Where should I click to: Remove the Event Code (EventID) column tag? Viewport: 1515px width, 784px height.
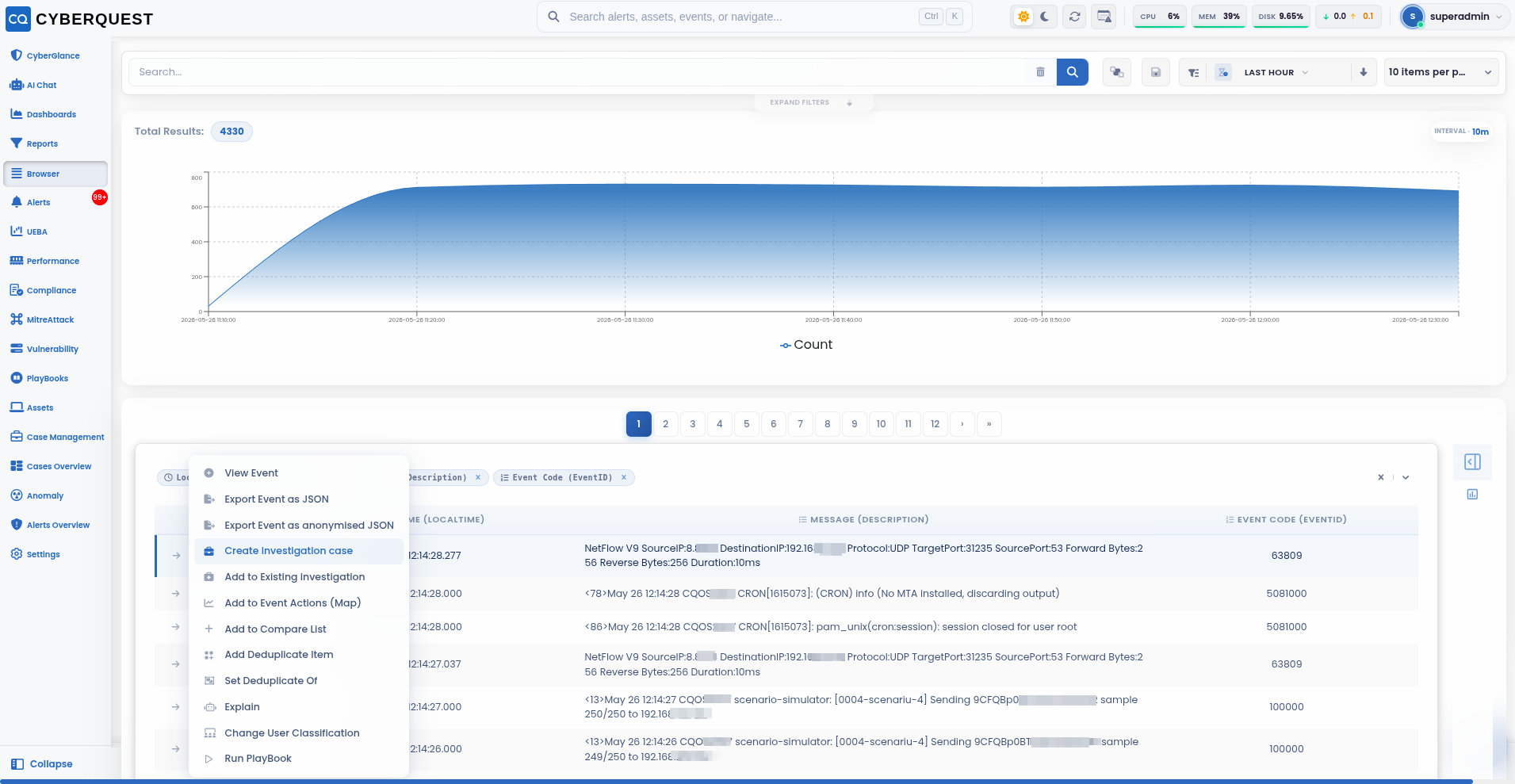624,477
